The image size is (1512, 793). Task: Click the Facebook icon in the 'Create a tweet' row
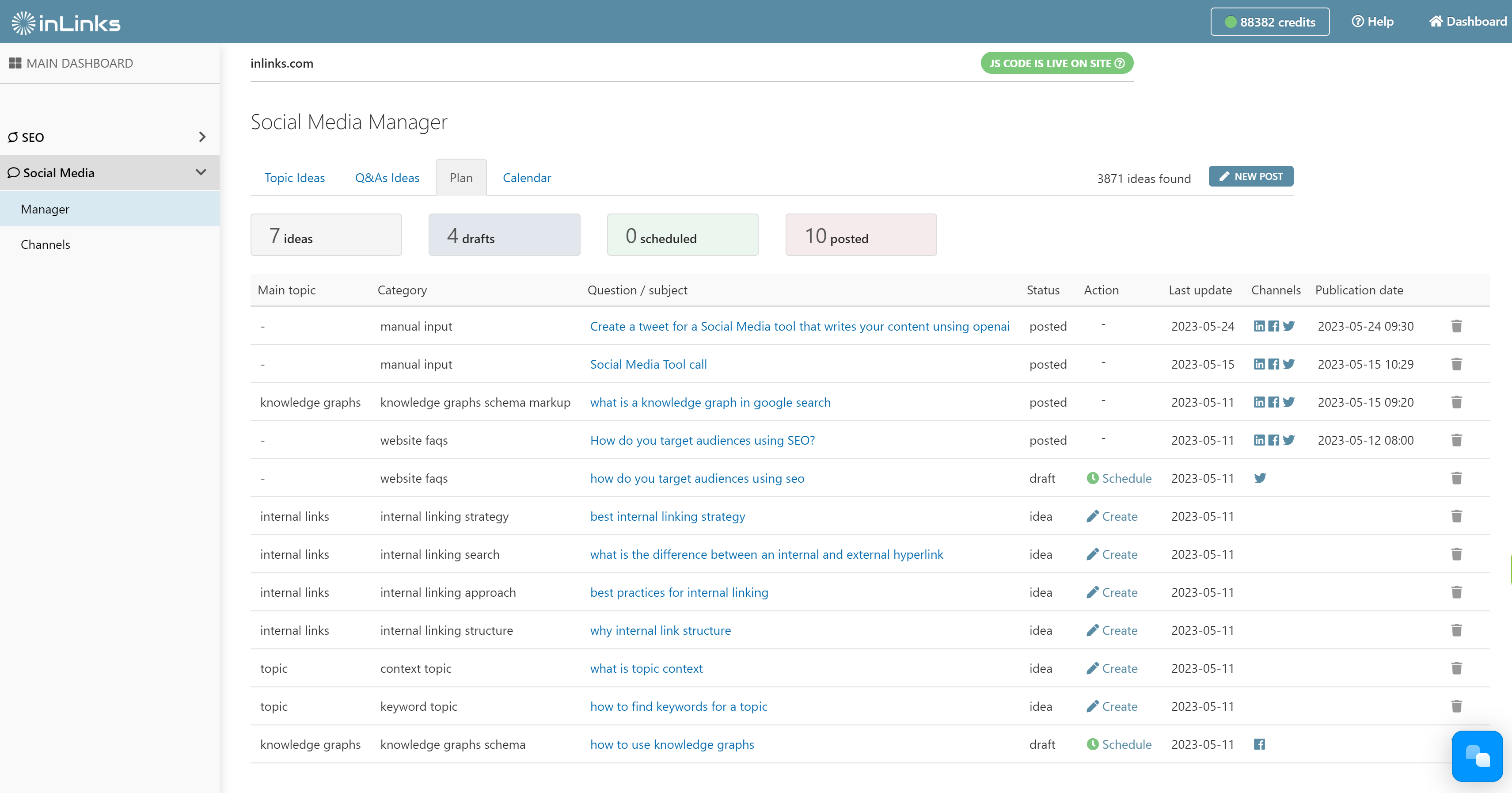click(x=1273, y=326)
